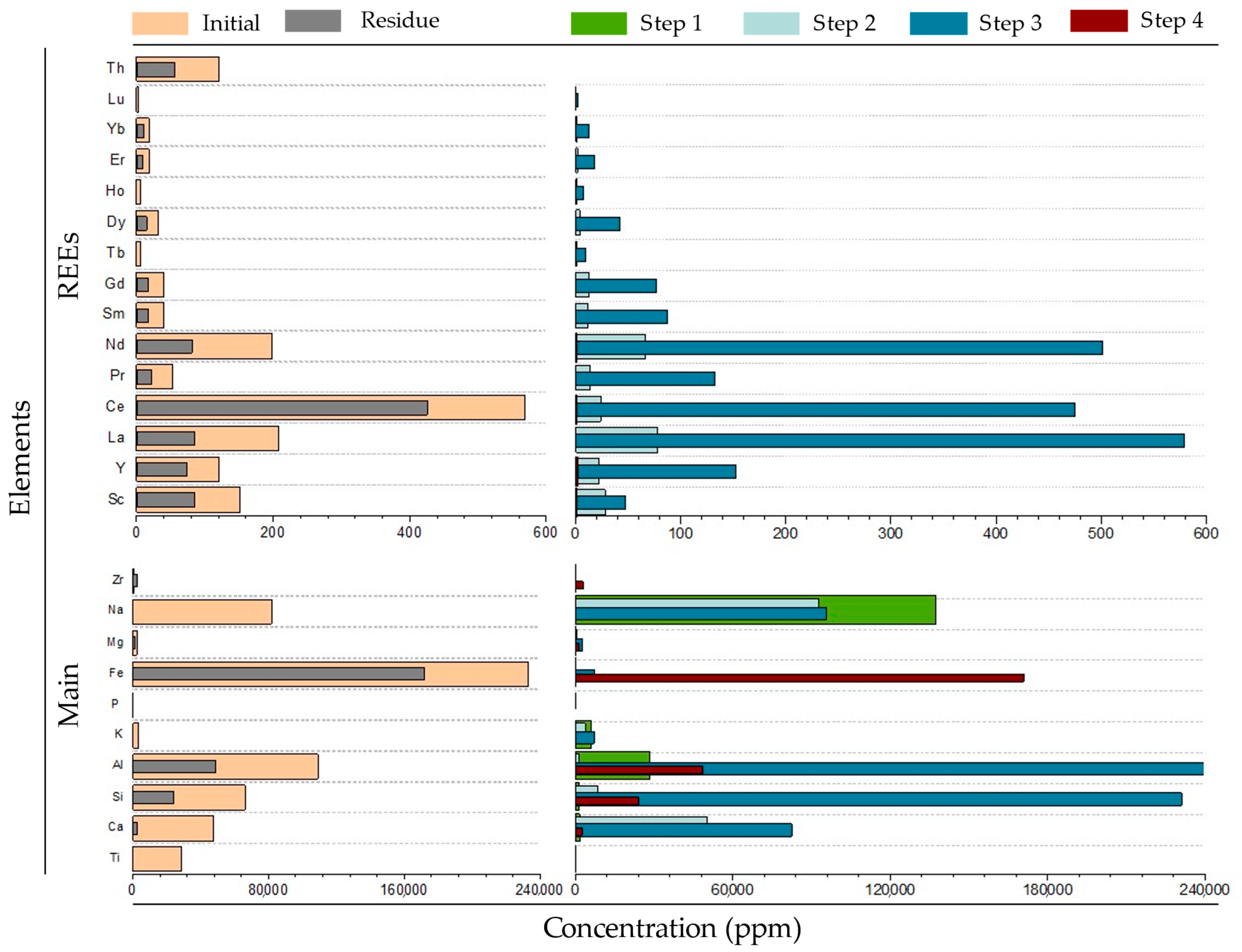Click the La Step 3 bar

[878, 440]
